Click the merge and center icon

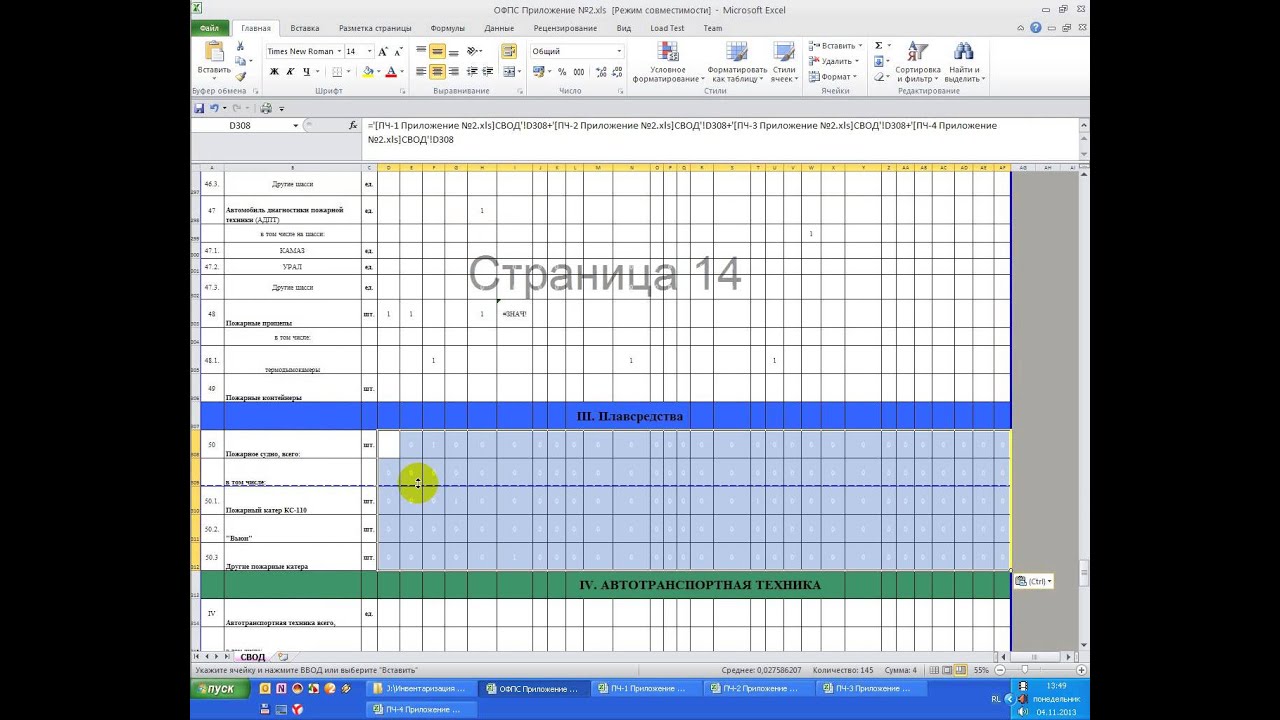pos(509,72)
